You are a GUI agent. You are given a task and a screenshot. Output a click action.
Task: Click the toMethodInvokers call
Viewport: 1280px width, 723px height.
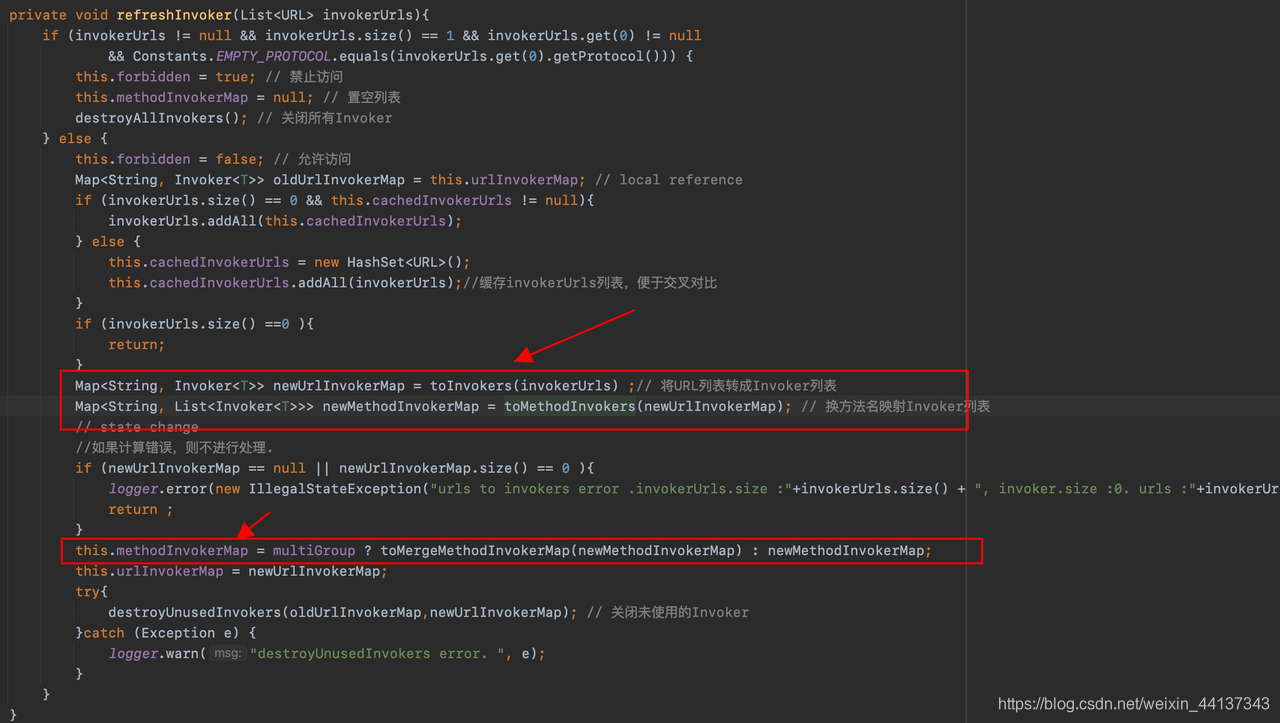[x=570, y=406]
